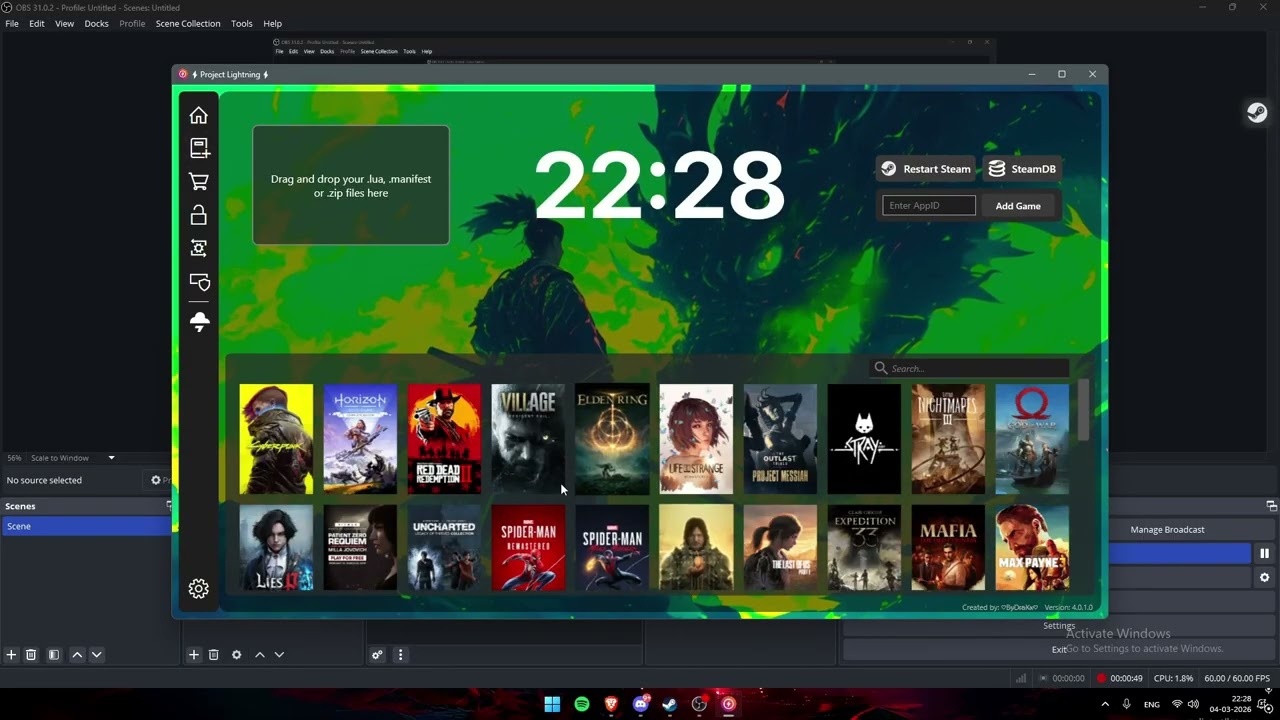Open Spotify from the taskbar
This screenshot has width=1280, height=720.
tap(582, 704)
